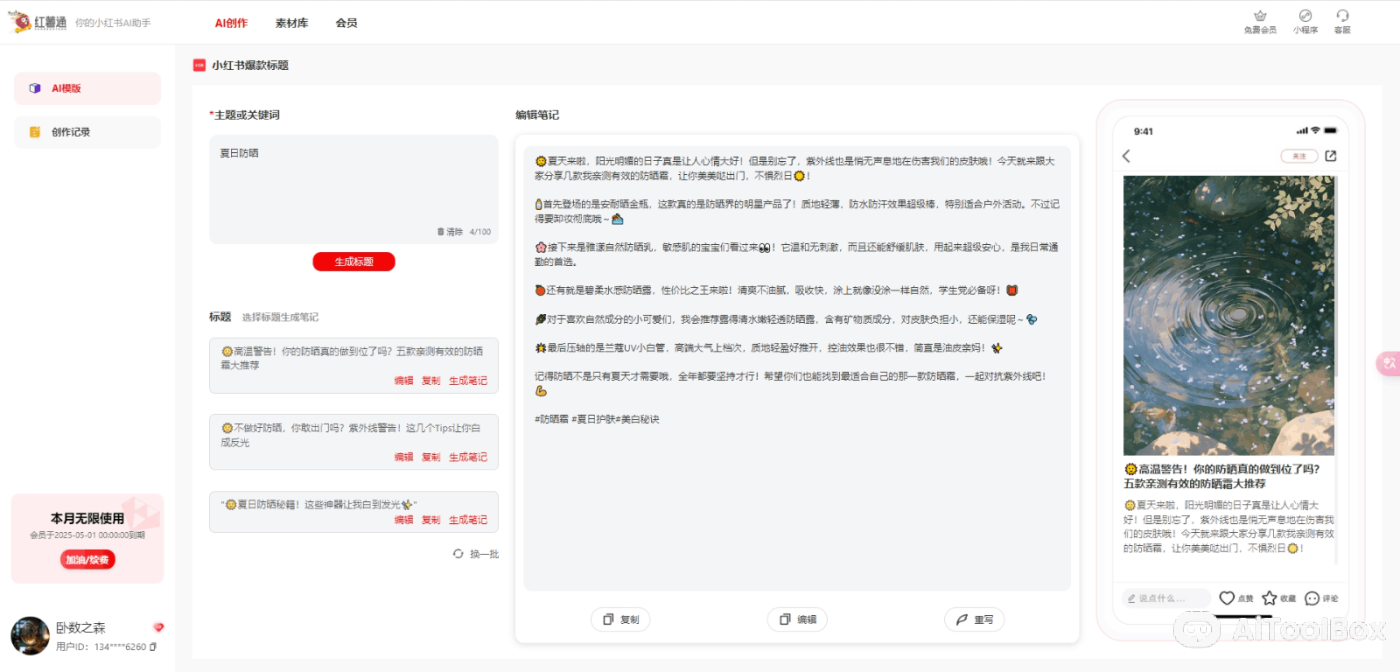Copy the user ID with the copy icon
1400x672 pixels.
tap(155, 647)
